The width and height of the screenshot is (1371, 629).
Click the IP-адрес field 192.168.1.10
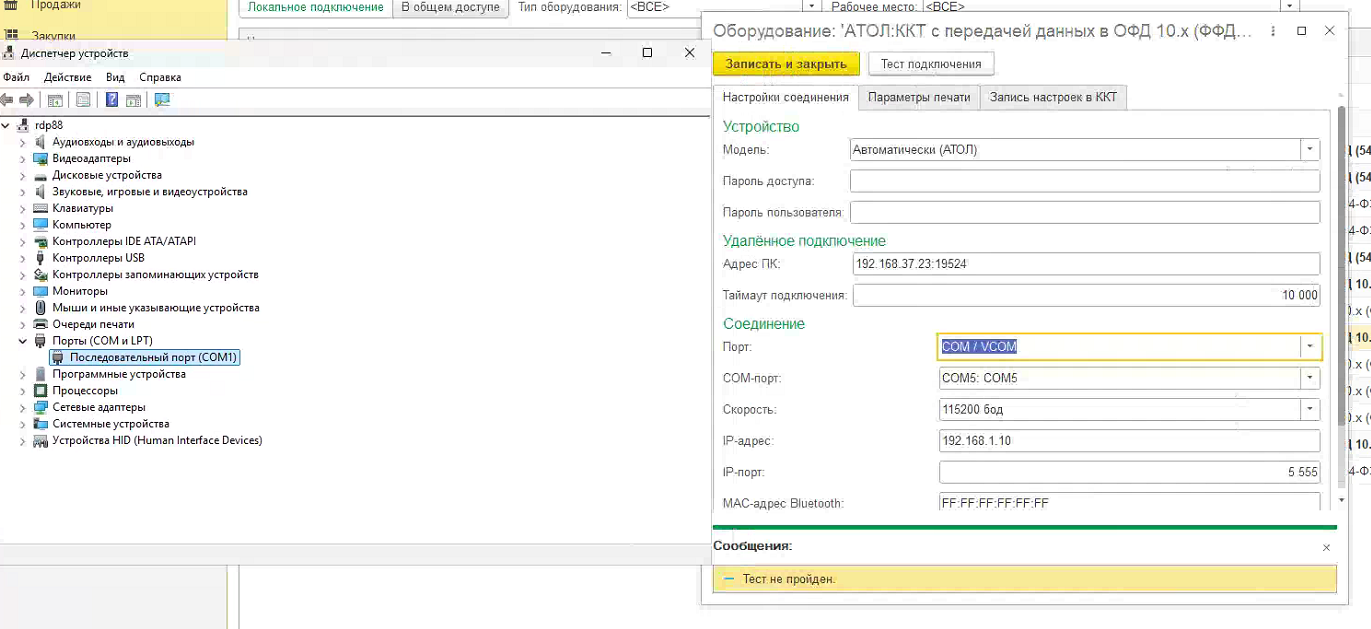(x=1130, y=441)
